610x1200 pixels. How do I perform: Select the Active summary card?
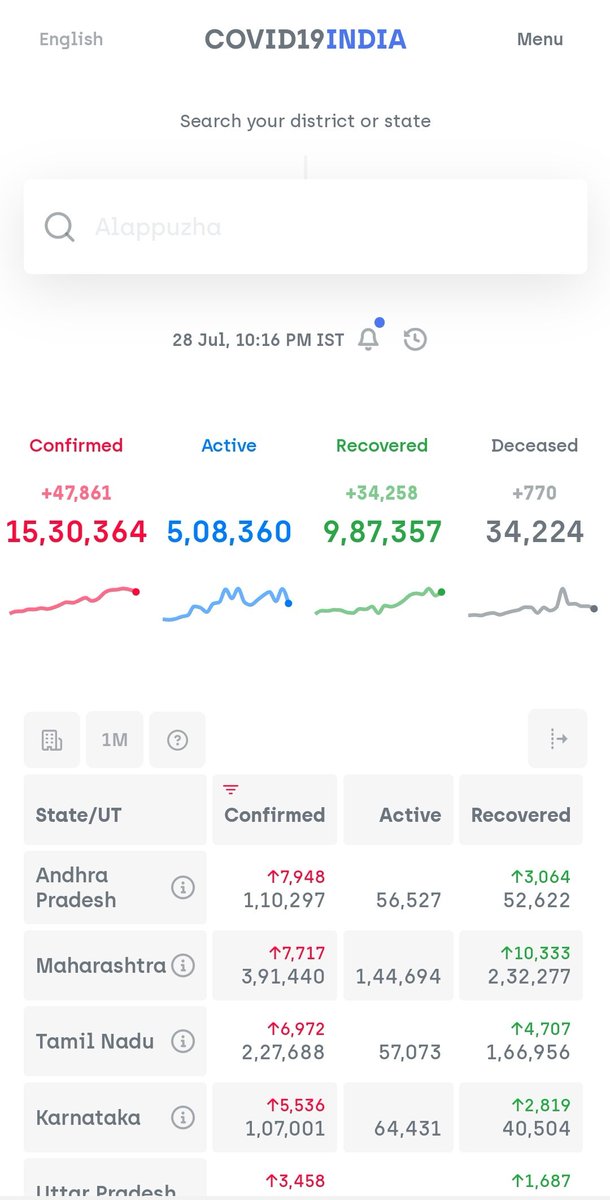(x=229, y=530)
